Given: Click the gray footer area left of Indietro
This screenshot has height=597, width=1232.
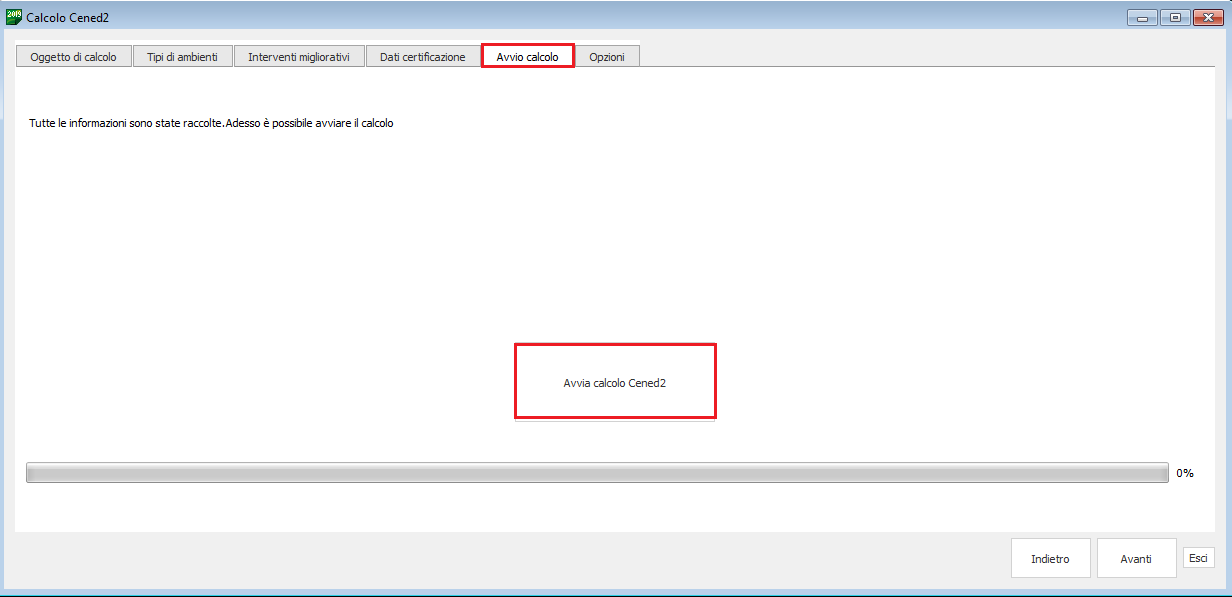Looking at the screenshot, I should point(500,560).
